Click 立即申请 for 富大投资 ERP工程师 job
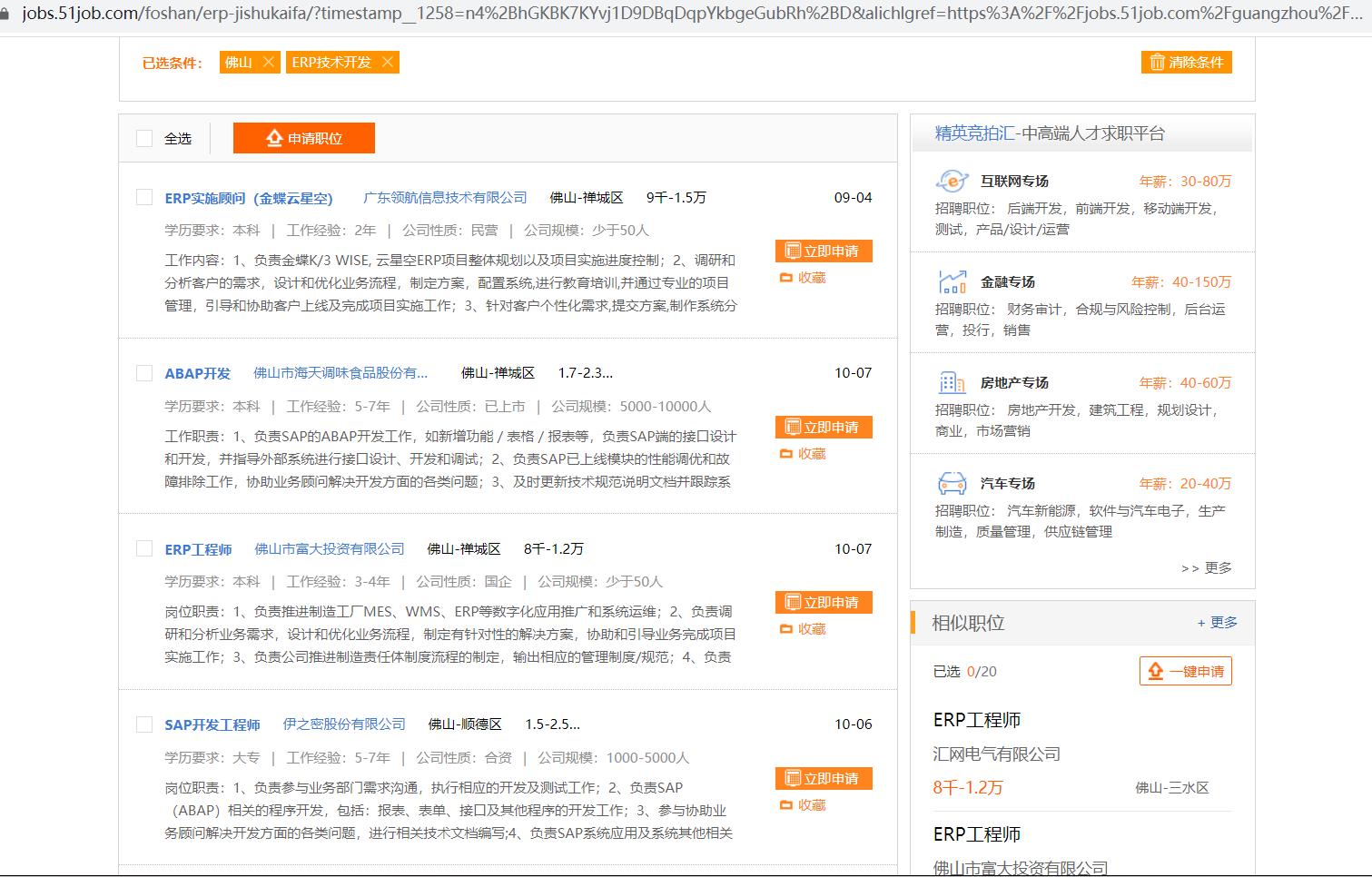This screenshot has height=877, width=1372. coord(824,602)
